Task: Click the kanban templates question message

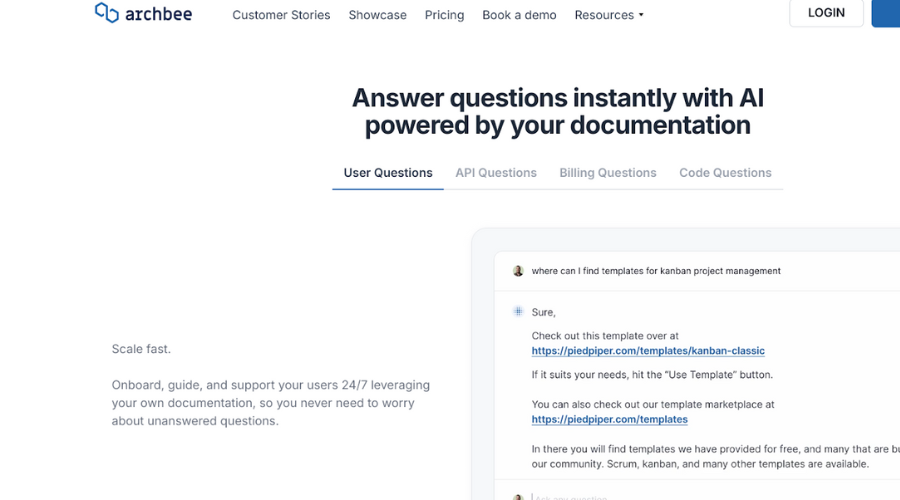Action: coord(656,271)
